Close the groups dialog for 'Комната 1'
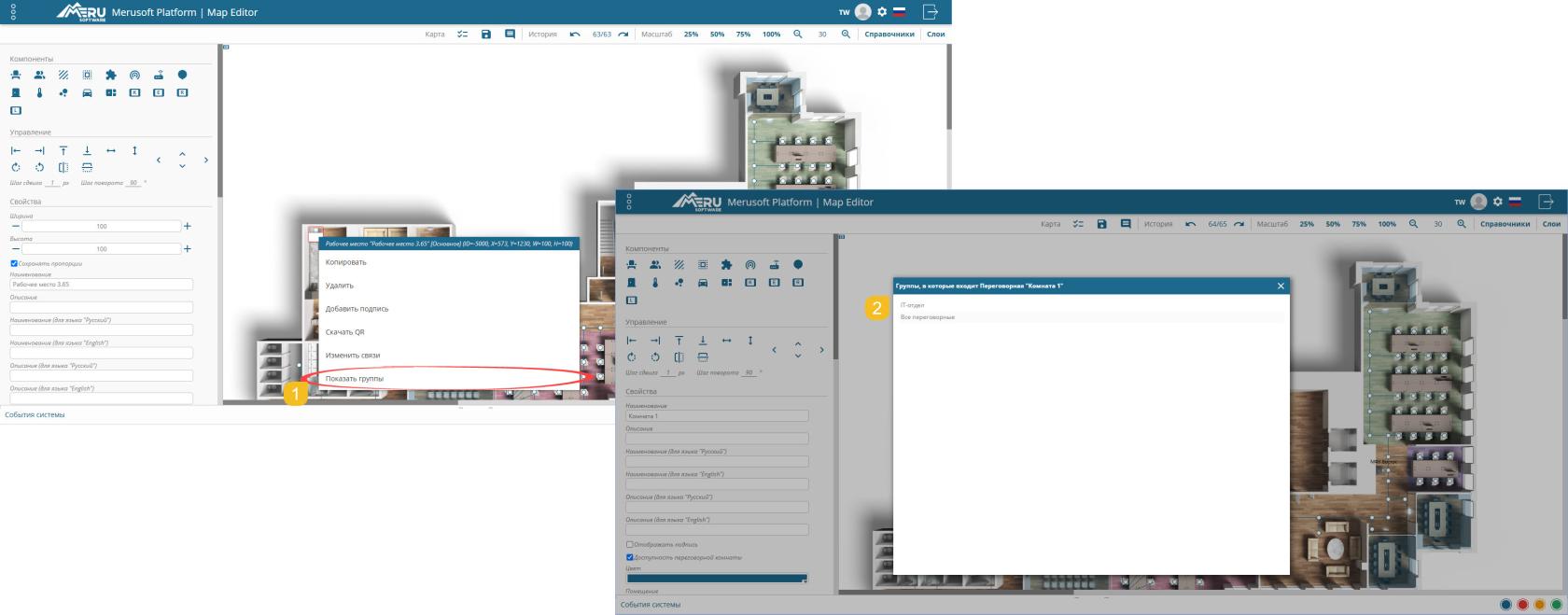This screenshot has height=615, width=1568. click(1281, 286)
